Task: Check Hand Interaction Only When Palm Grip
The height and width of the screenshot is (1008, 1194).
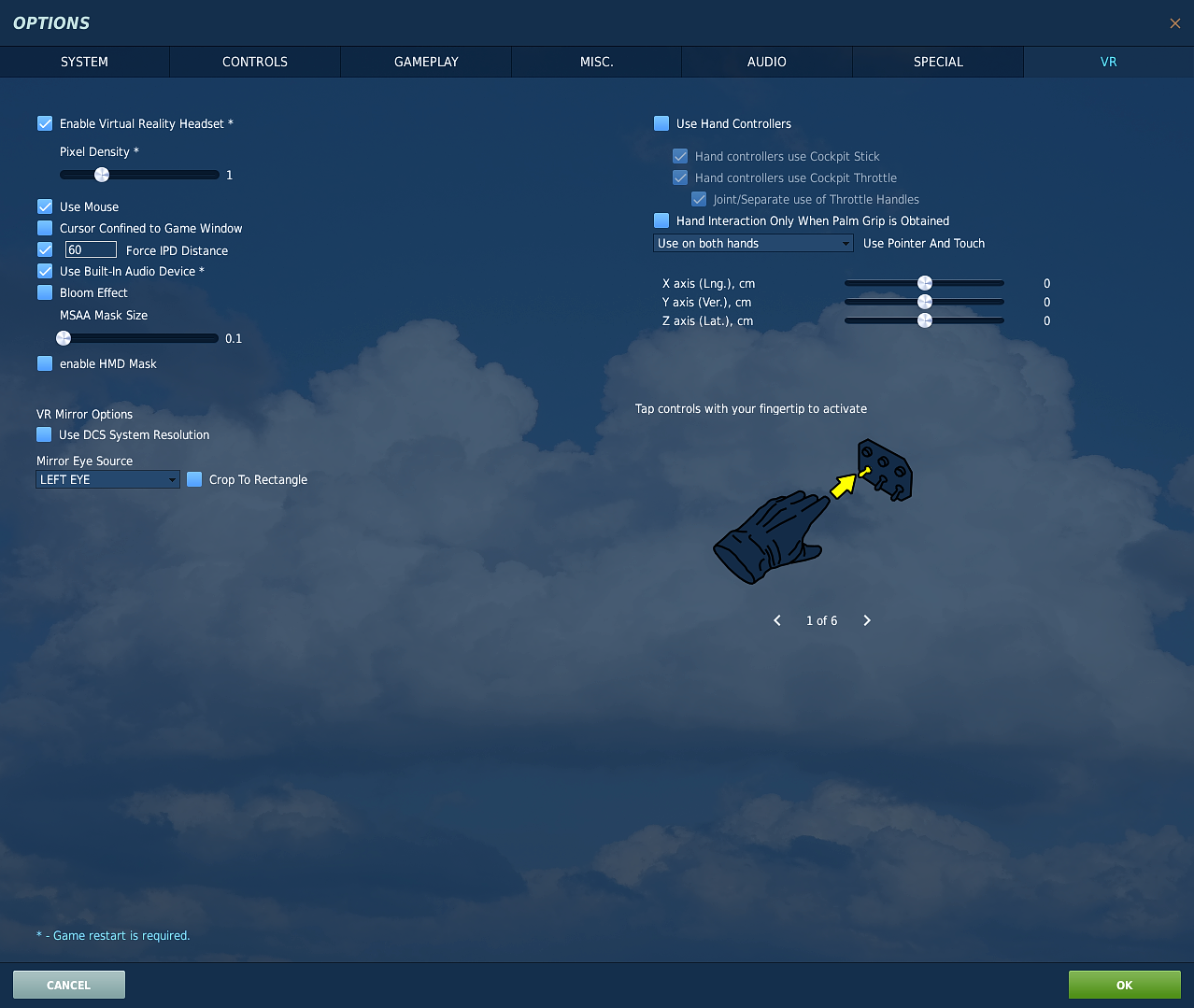Action: (x=661, y=220)
